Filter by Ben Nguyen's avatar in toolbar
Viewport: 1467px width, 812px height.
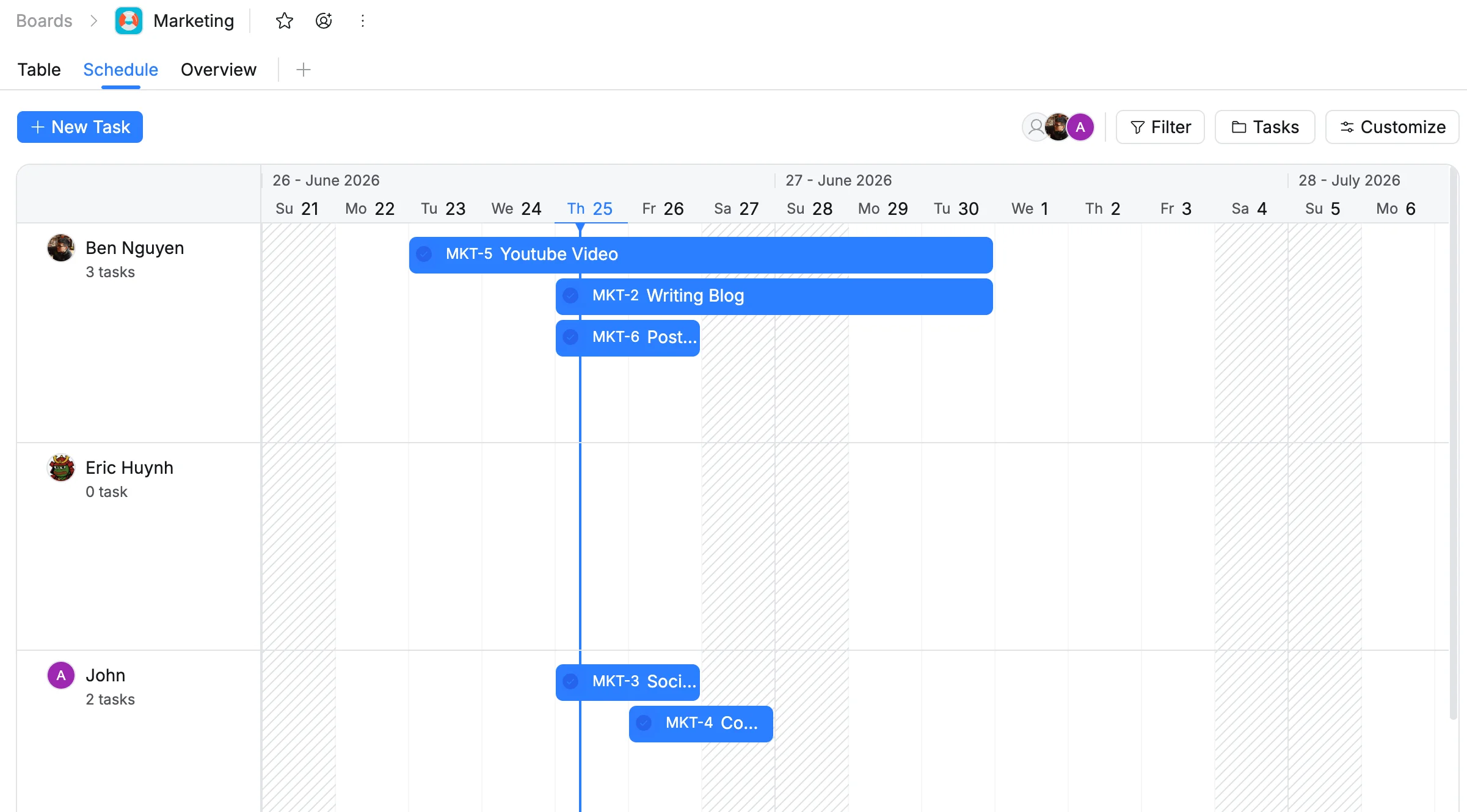tap(1058, 127)
